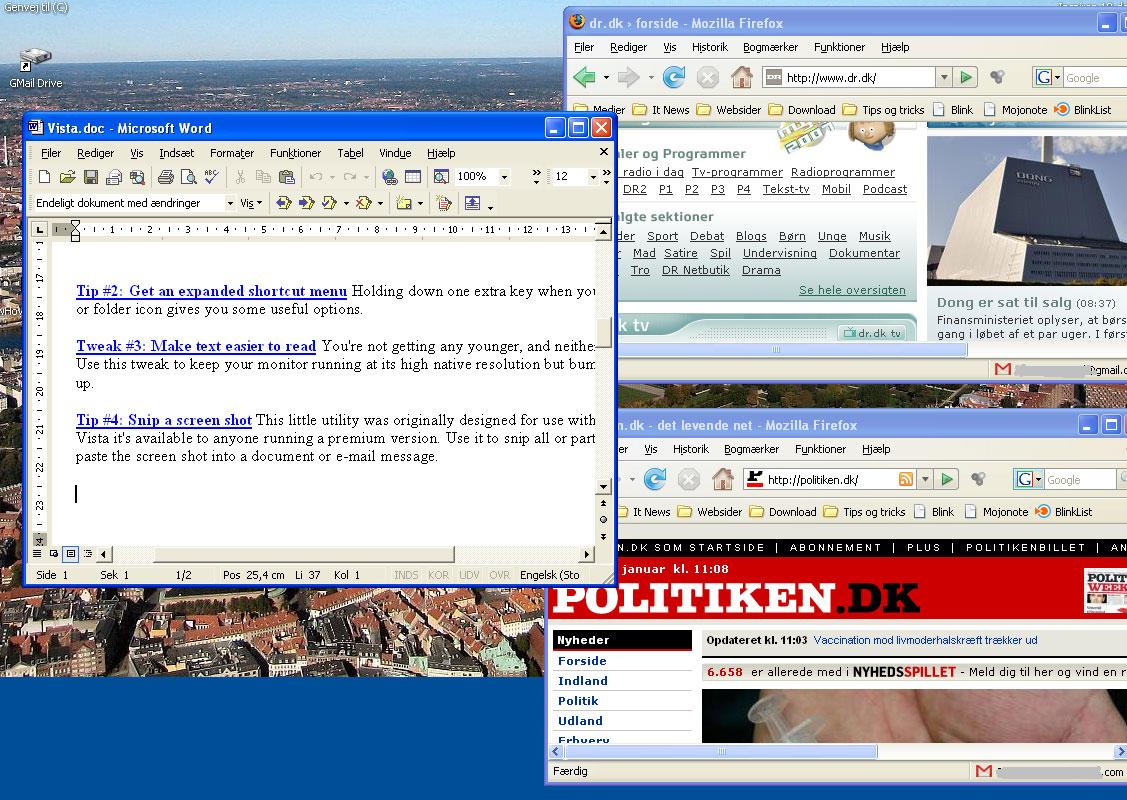Click Accept Change checkmark icon

pos(330,203)
